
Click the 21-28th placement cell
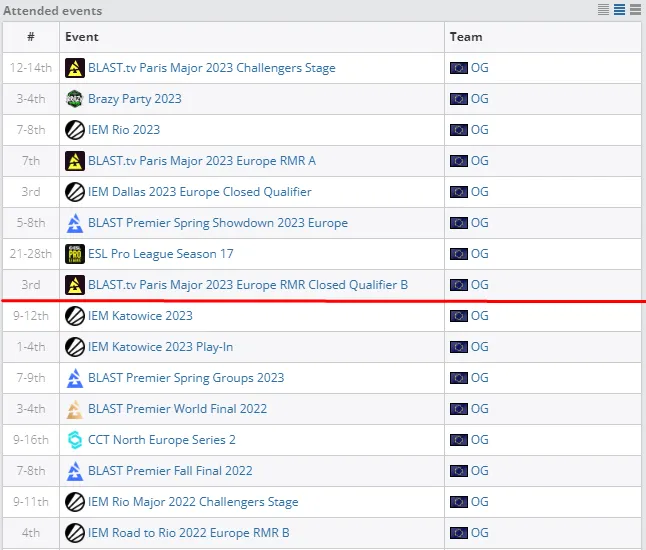coord(31,254)
